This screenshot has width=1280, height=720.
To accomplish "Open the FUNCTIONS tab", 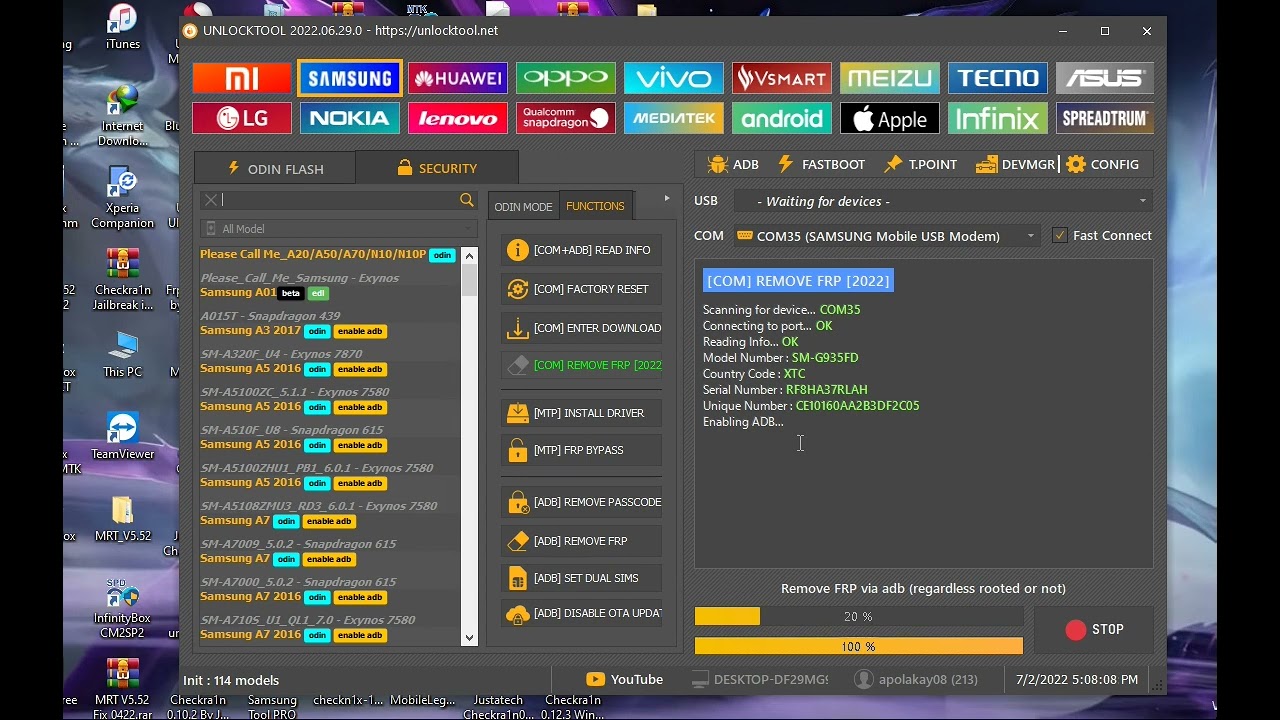I will point(595,206).
